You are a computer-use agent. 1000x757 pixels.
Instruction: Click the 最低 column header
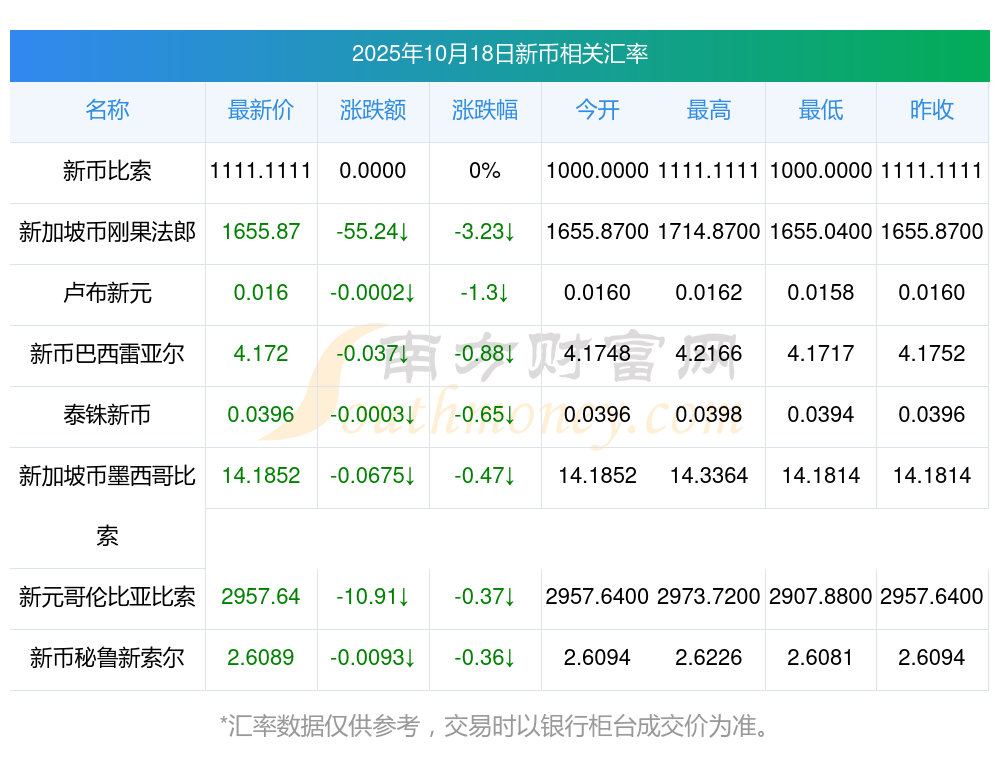point(820,111)
